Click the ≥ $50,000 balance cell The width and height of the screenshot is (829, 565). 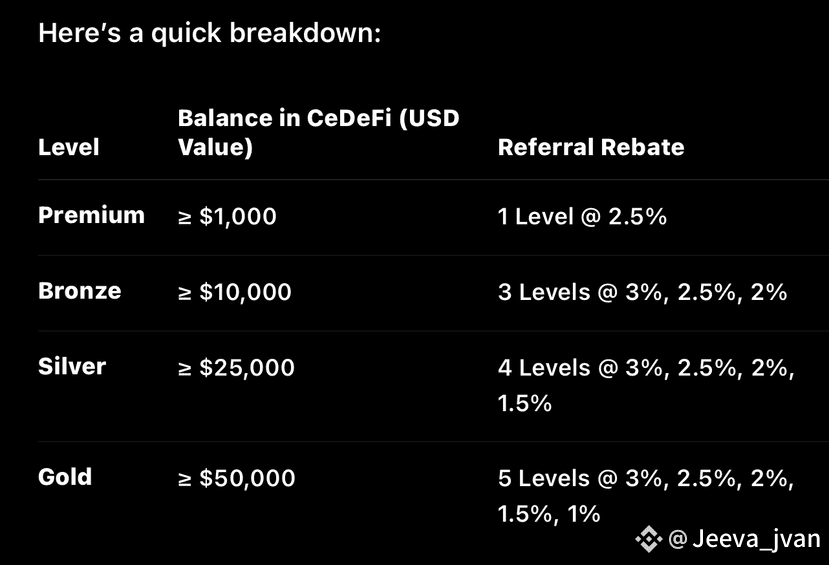tap(236, 478)
